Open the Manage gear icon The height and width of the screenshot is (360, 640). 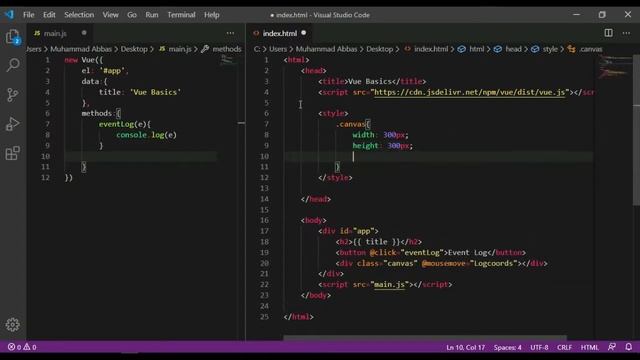pyautogui.click(x=13, y=325)
